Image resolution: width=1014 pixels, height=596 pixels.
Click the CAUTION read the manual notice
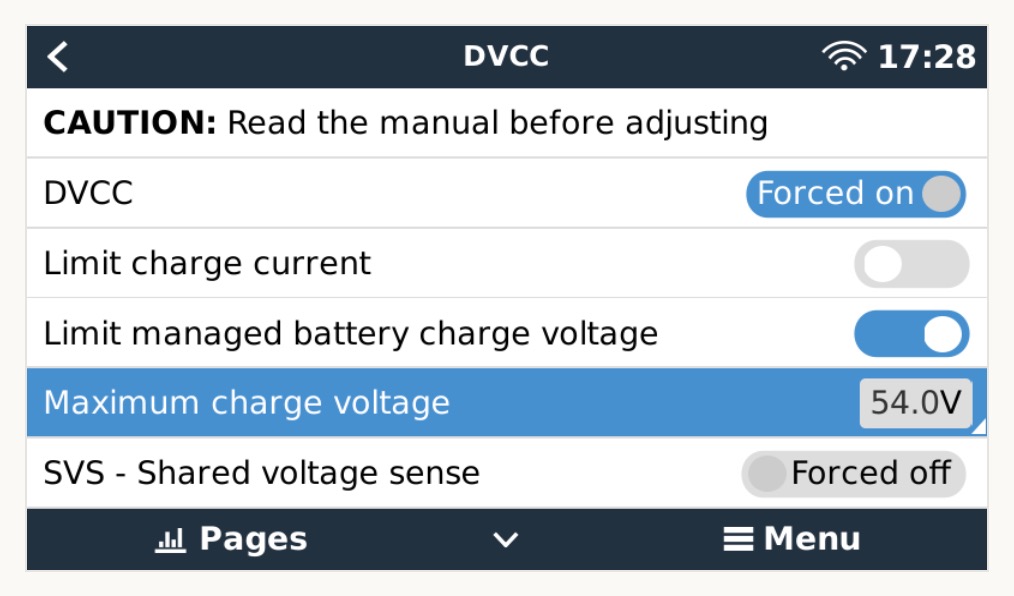(x=405, y=124)
